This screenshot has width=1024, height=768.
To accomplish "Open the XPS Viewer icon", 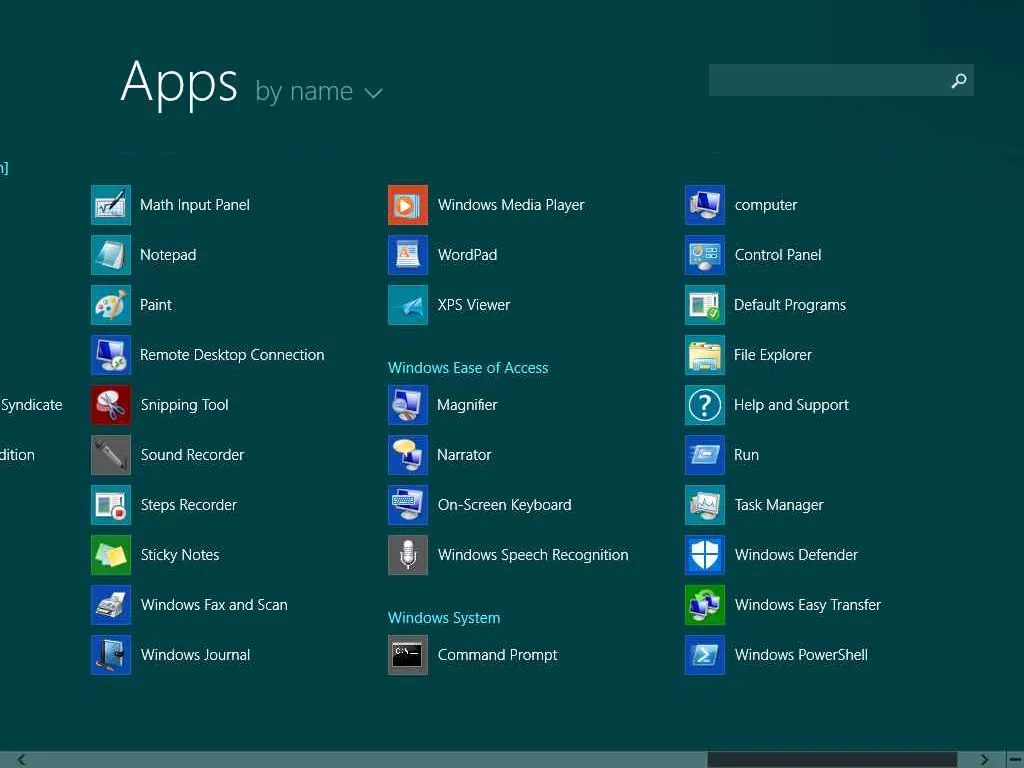I will coord(408,305).
